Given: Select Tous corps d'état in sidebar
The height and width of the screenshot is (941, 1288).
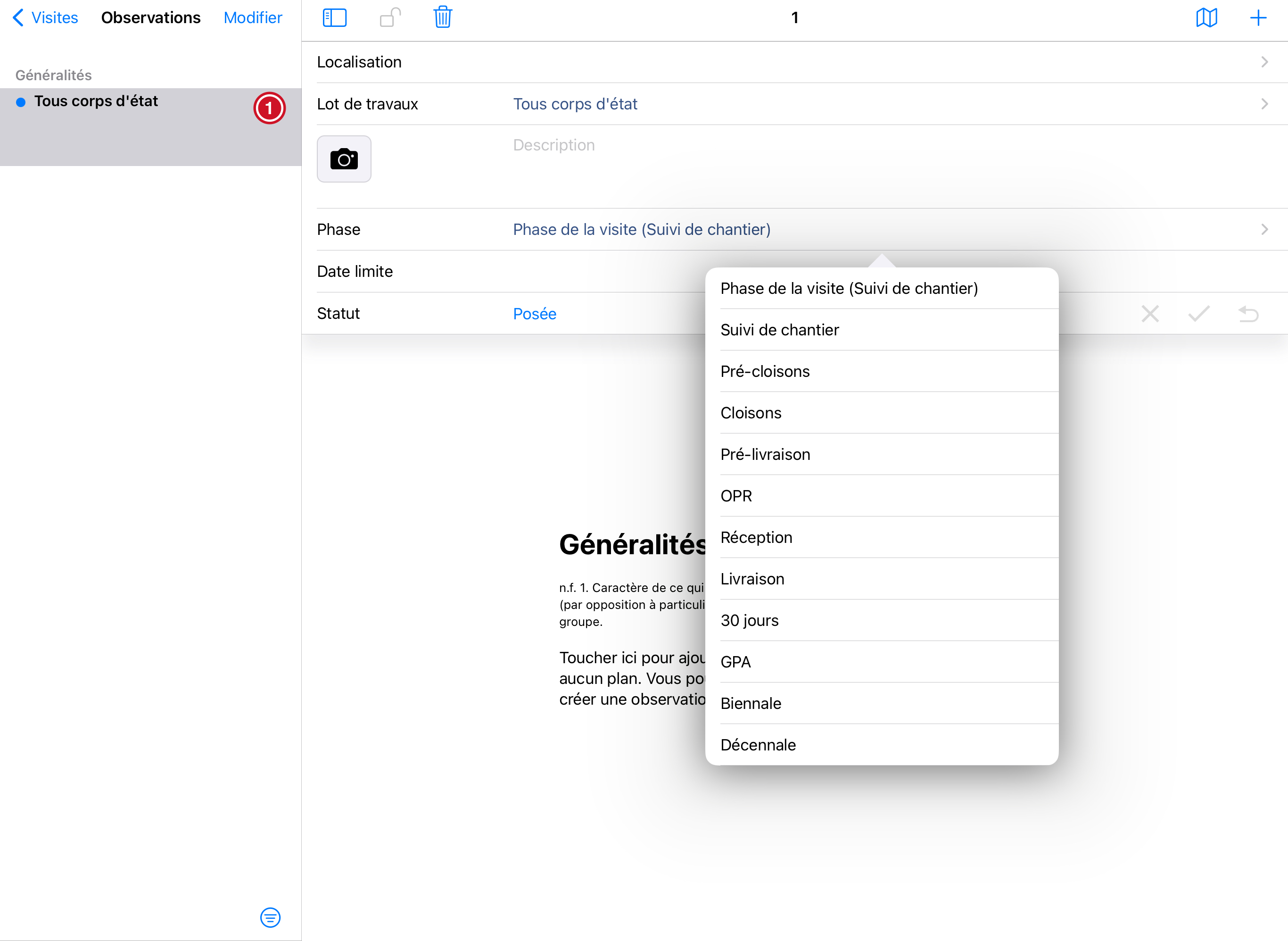Looking at the screenshot, I should tap(96, 101).
